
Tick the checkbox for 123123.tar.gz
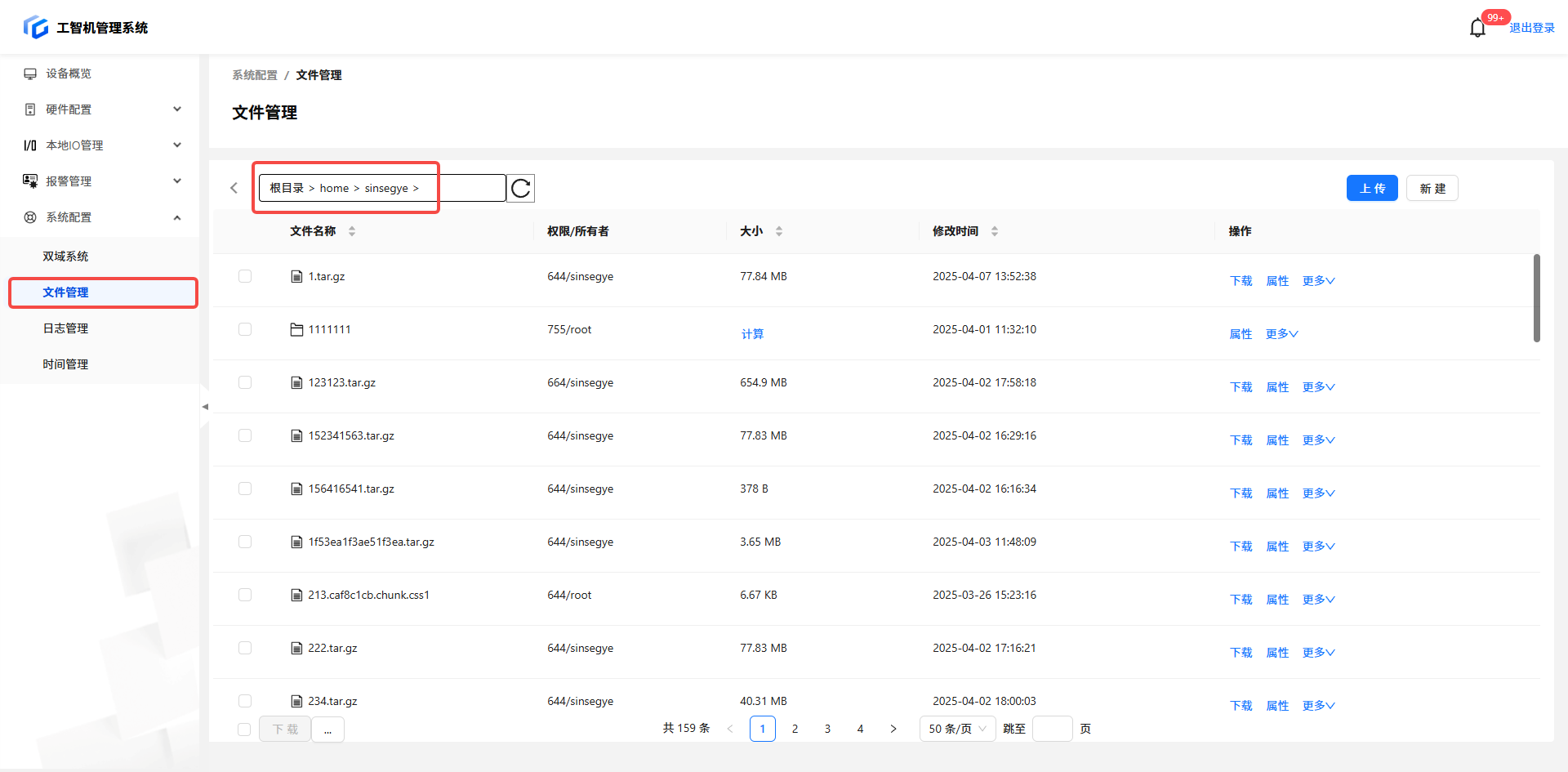[x=245, y=383]
